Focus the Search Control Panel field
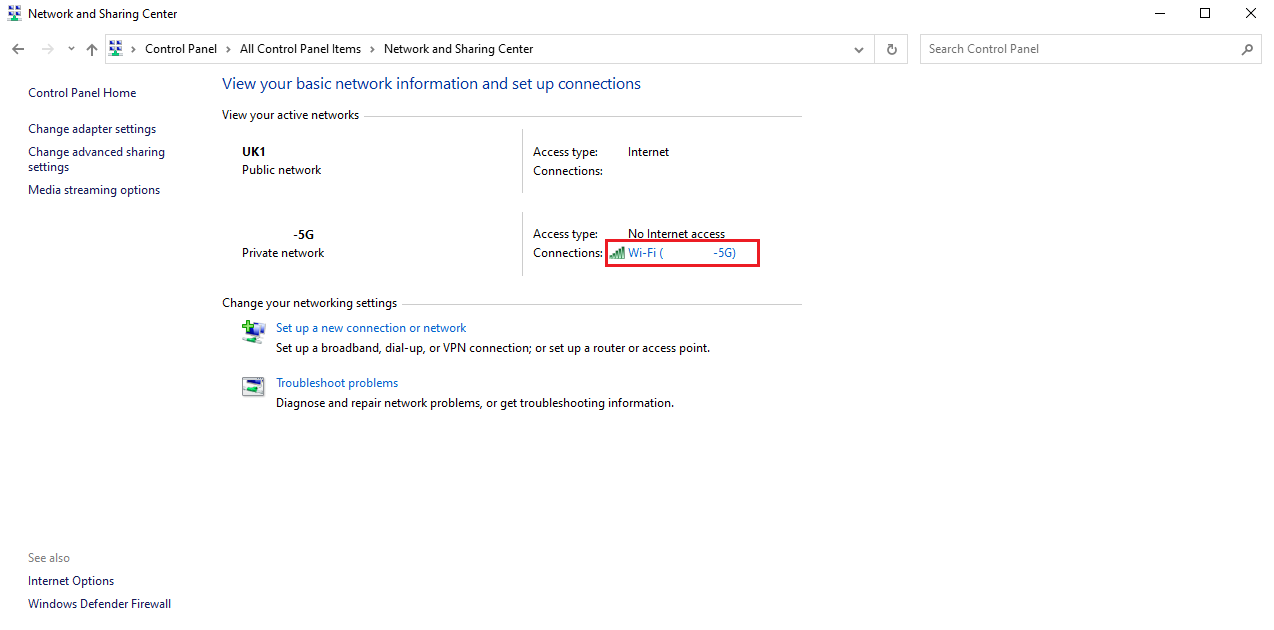1274x630 pixels. [x=1080, y=49]
